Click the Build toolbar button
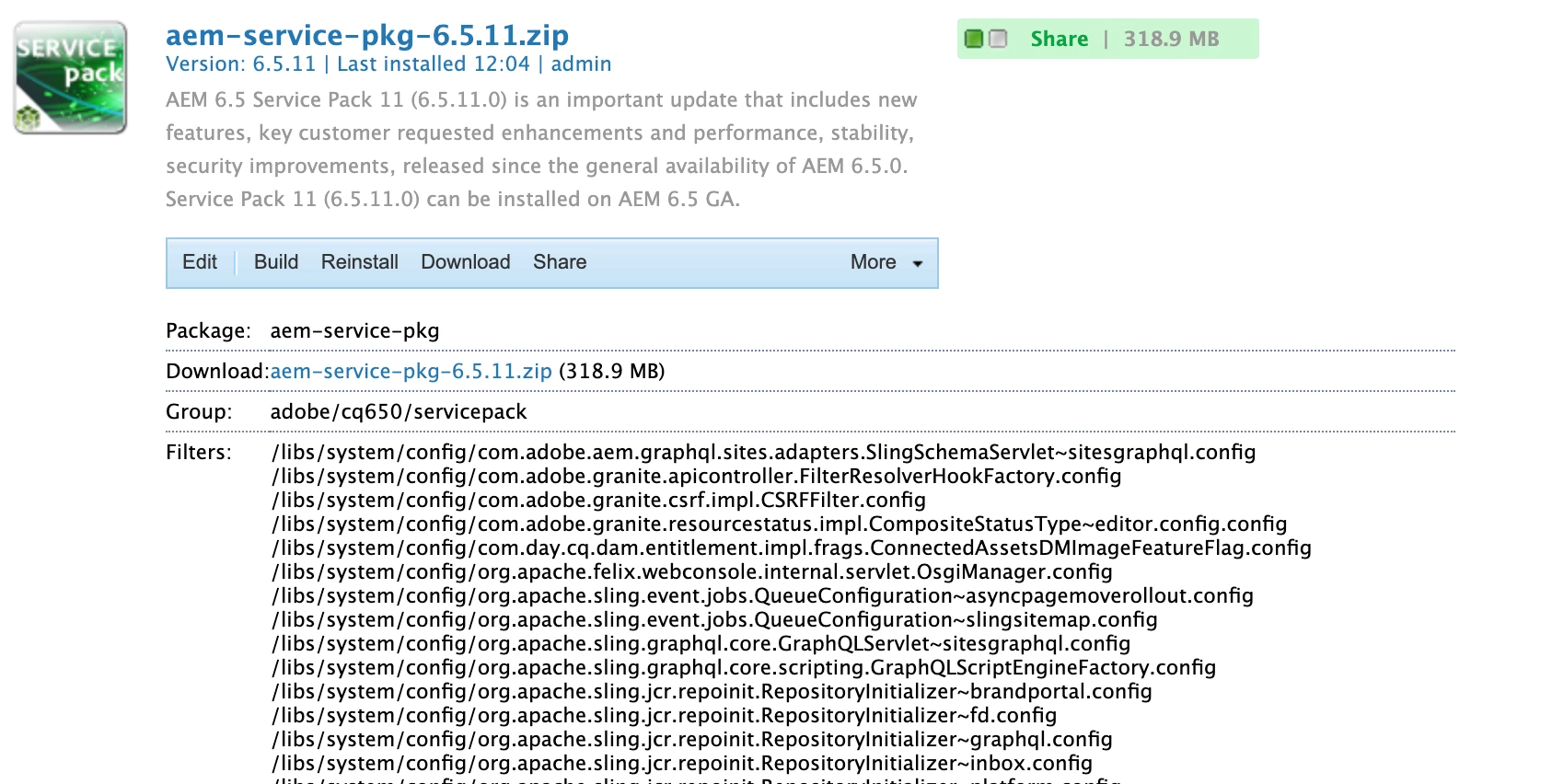This screenshot has width=1552, height=784. tap(276, 262)
